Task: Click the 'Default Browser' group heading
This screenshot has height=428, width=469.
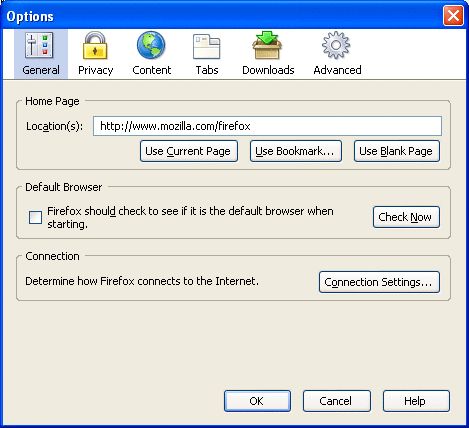Action: click(63, 187)
